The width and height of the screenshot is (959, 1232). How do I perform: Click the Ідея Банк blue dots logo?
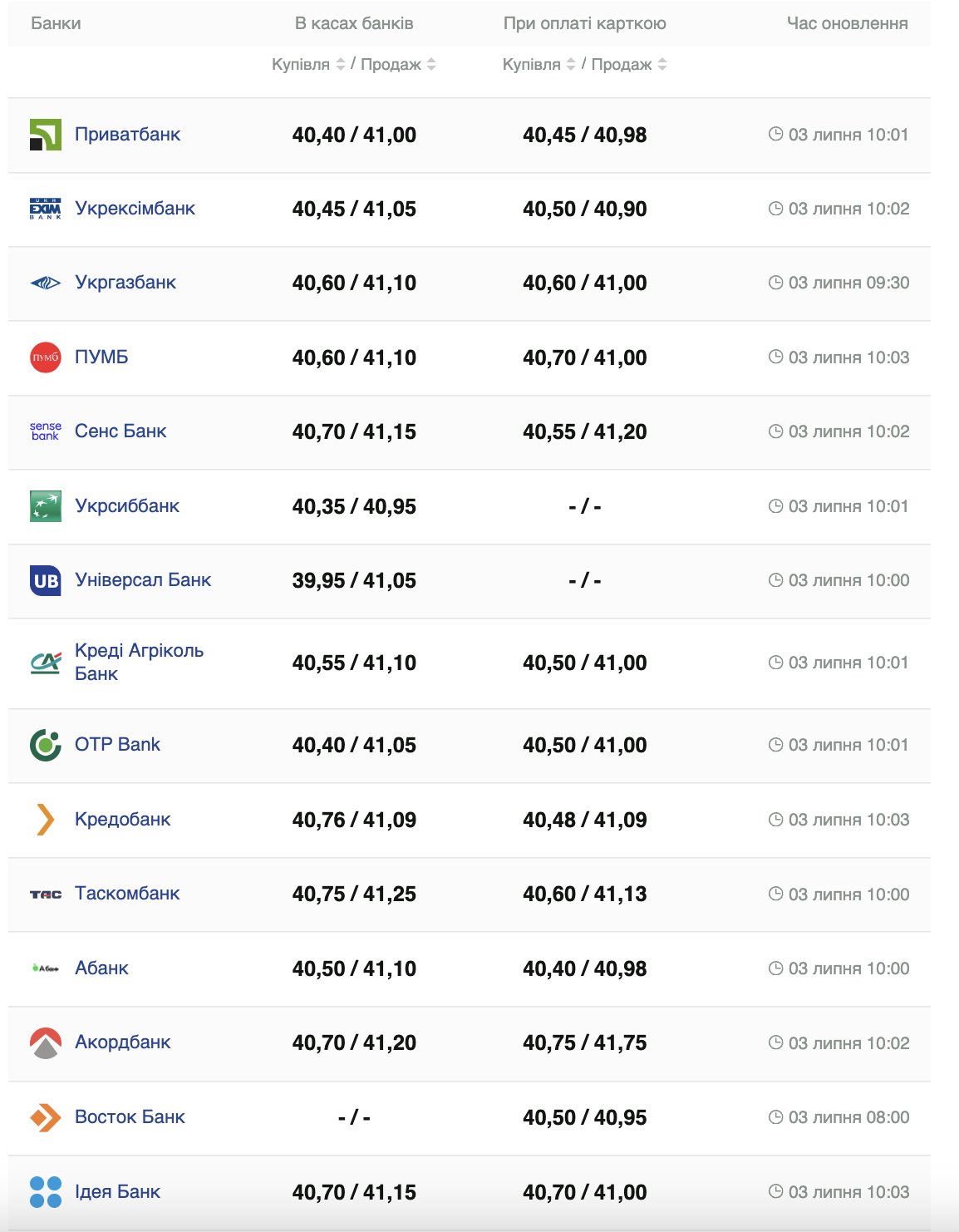(x=45, y=1192)
